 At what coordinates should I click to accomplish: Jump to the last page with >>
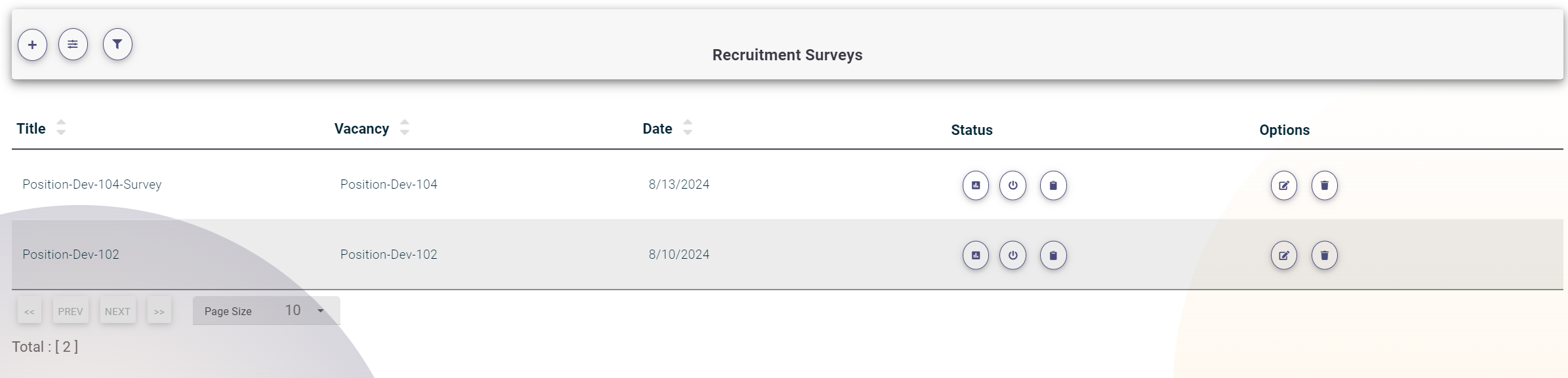159,311
